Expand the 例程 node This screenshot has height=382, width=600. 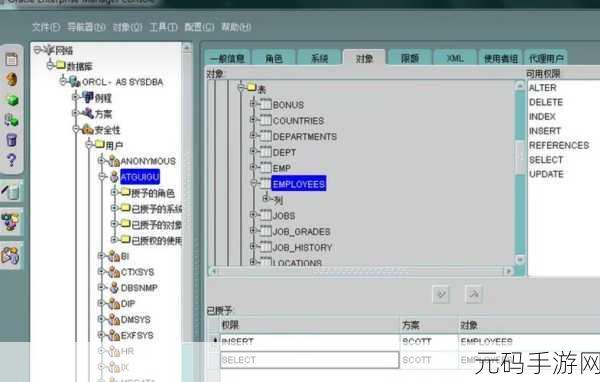(76, 97)
